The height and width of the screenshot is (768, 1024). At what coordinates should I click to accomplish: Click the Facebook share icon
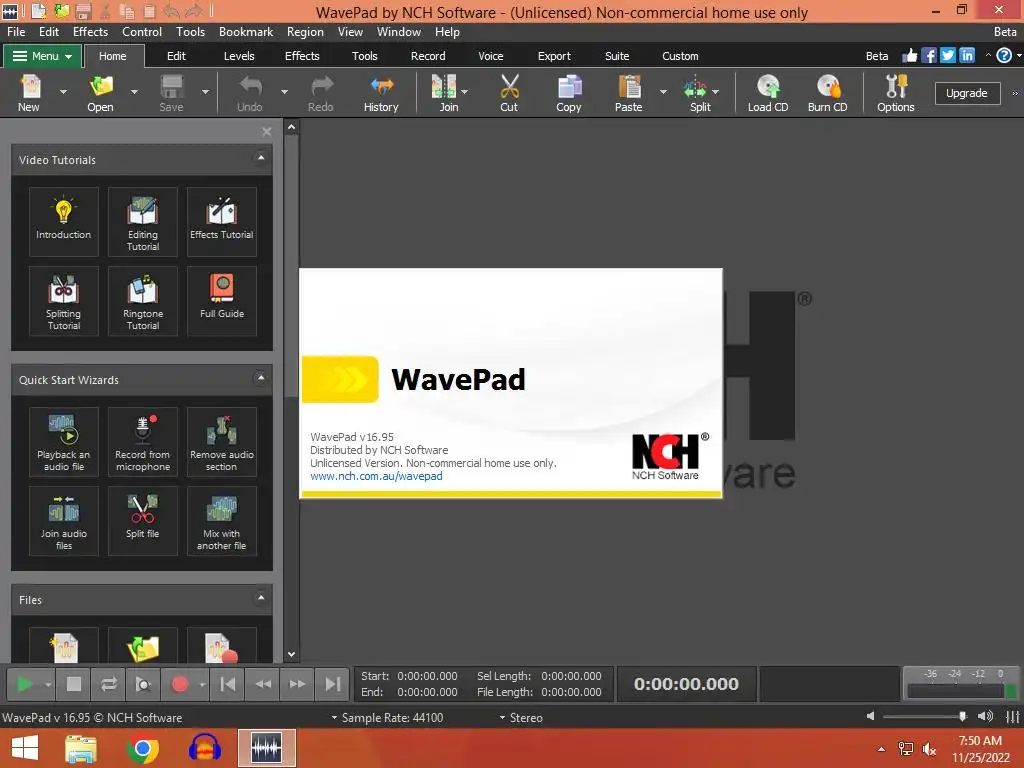point(929,56)
